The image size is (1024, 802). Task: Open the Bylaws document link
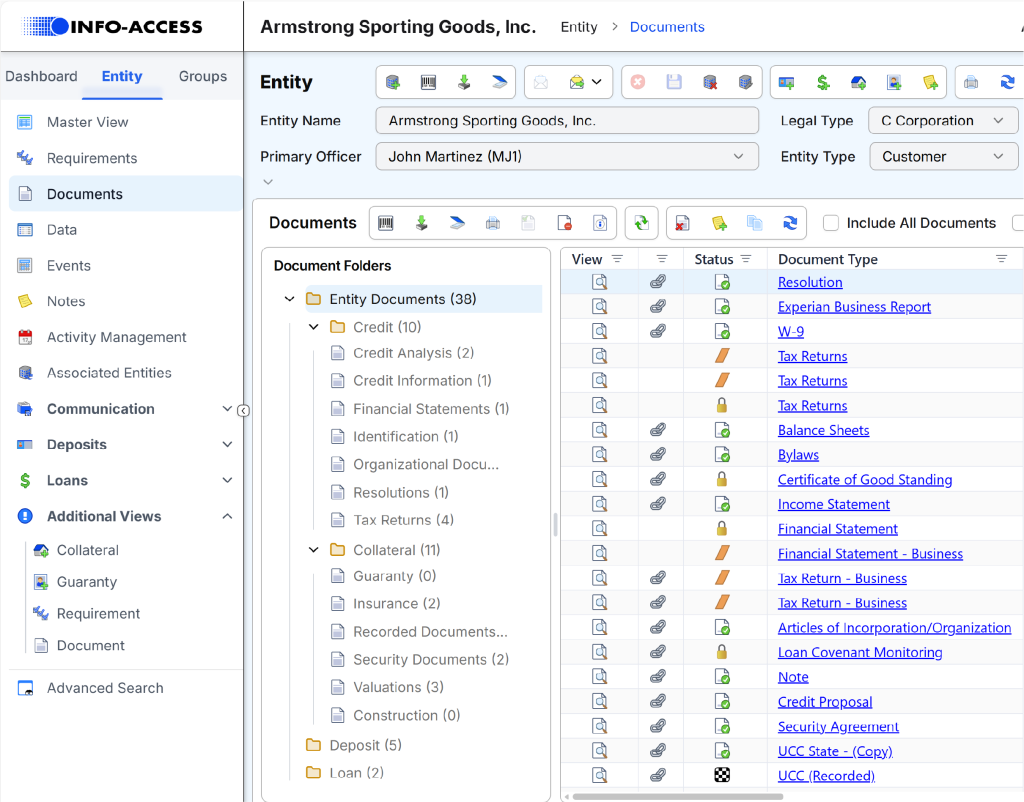tap(797, 454)
